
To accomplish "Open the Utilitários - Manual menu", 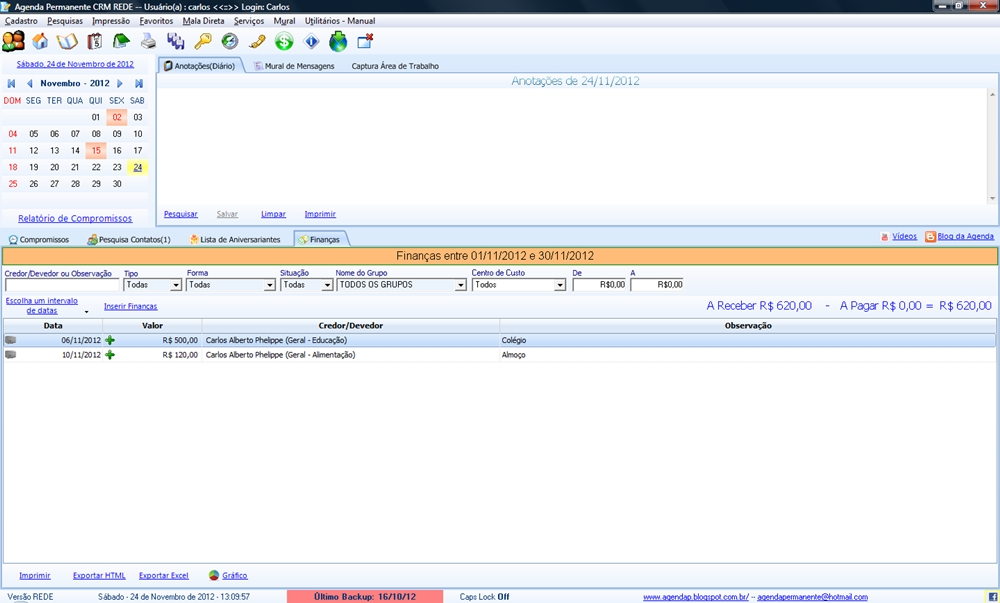I will coord(340,21).
